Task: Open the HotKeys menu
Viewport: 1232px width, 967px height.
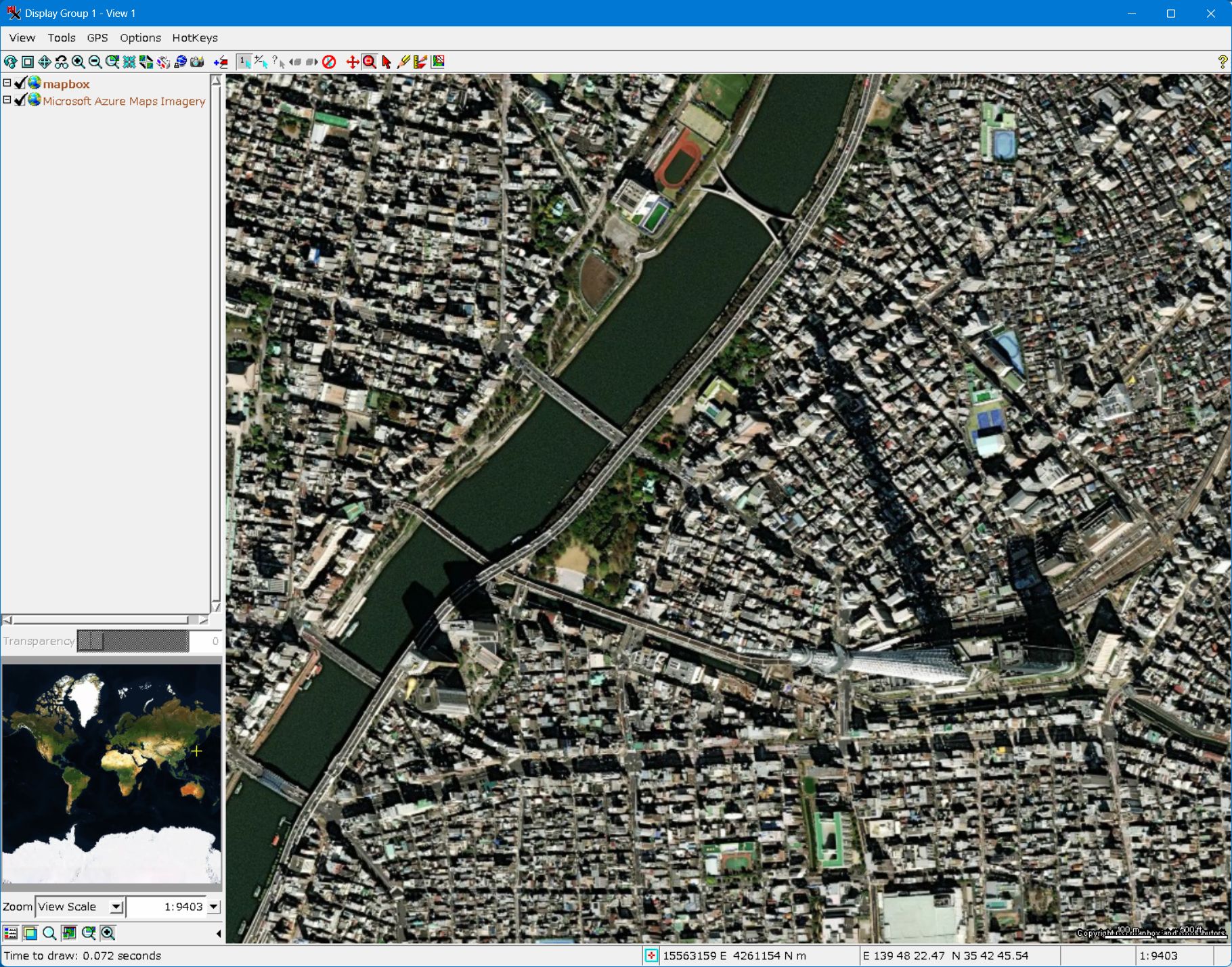Action: 194,38
